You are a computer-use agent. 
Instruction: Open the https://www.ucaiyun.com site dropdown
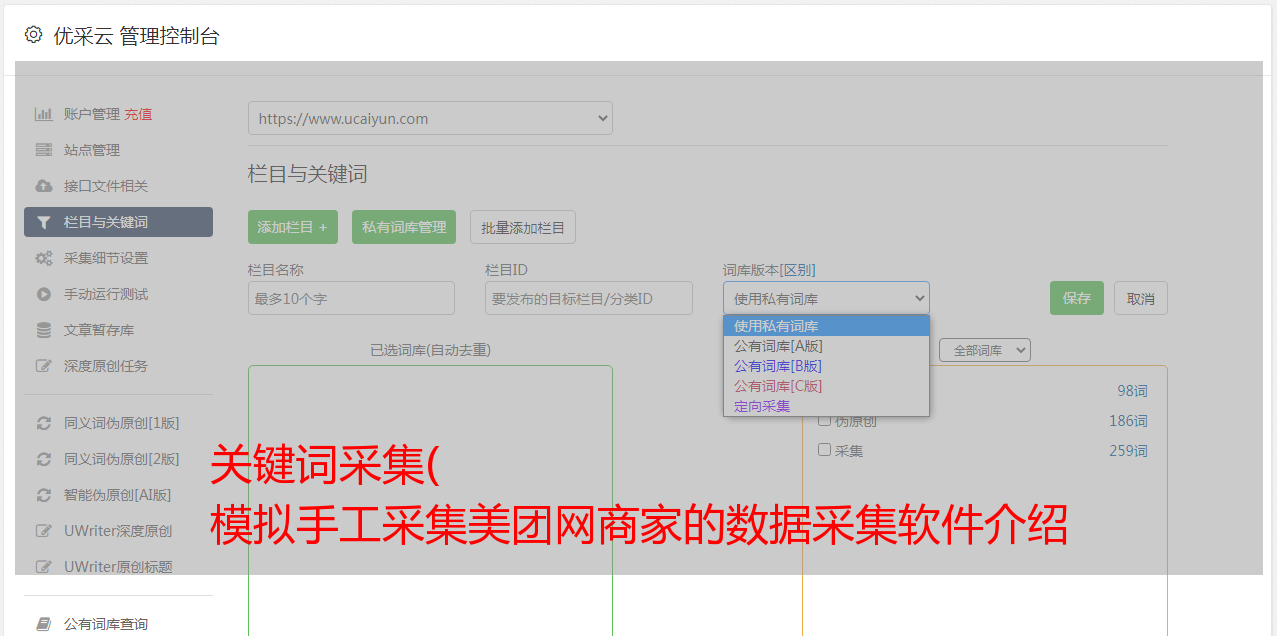(x=430, y=118)
